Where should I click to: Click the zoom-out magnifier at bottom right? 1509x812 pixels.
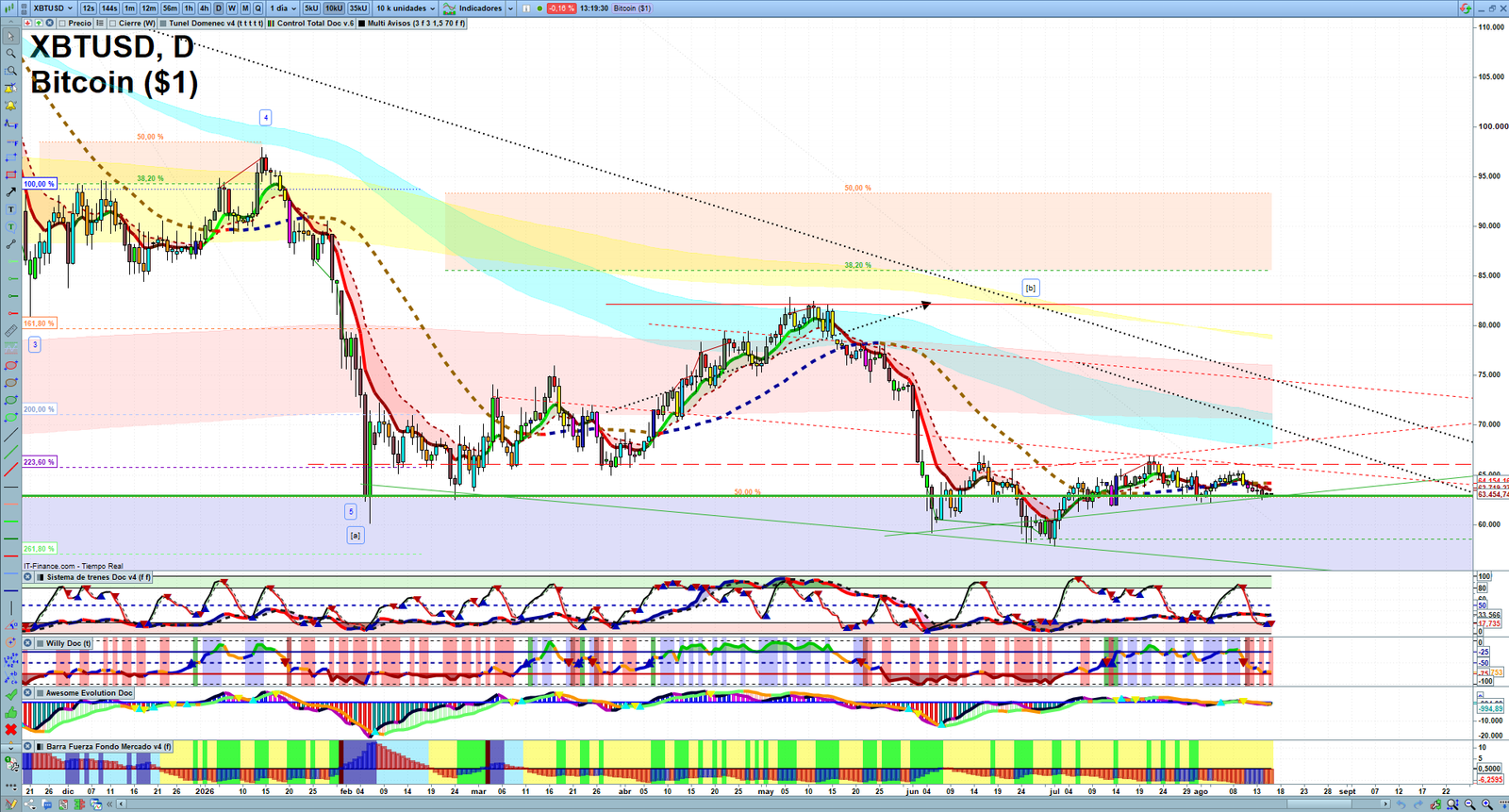pos(1469,804)
